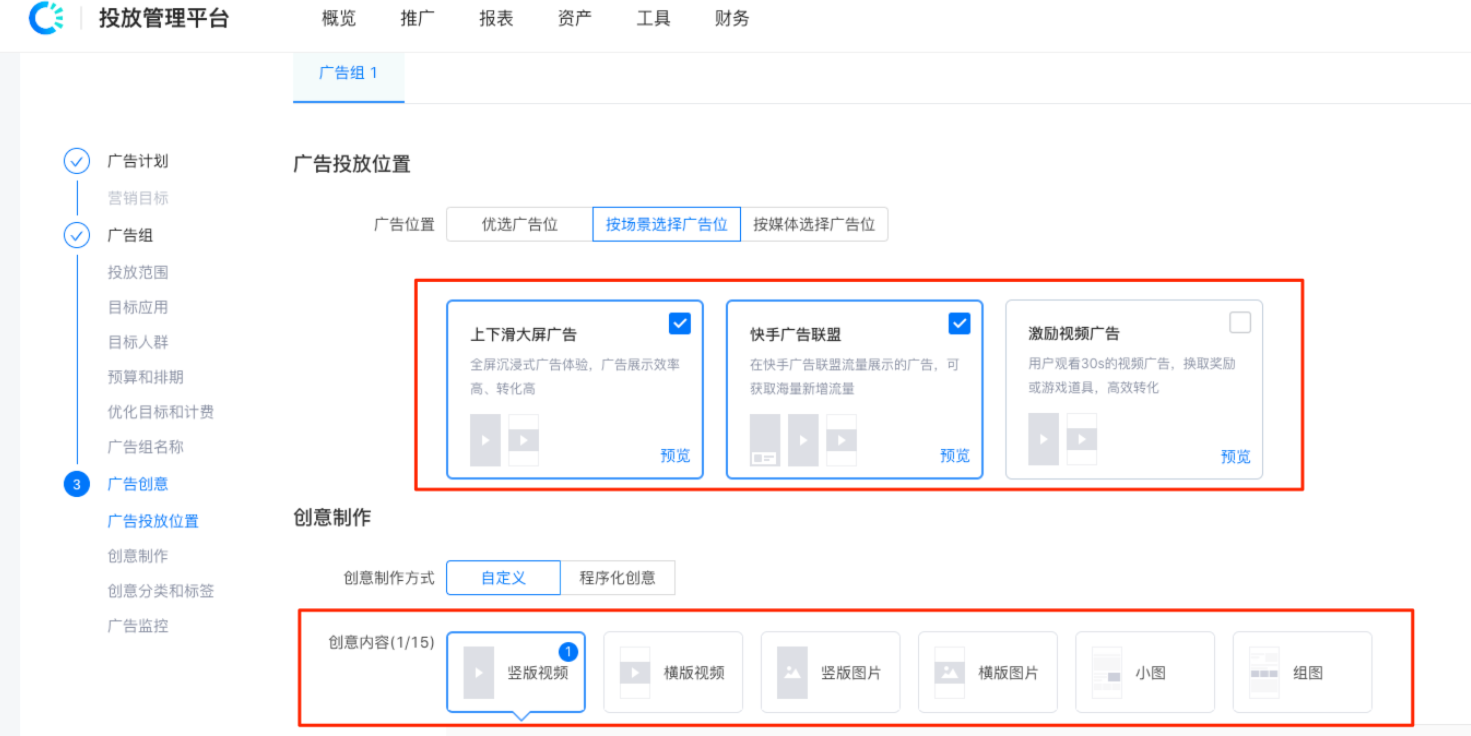This screenshot has width=1471, height=736.
Task: Select the 组图 creative format icon
Action: pos(1301,671)
